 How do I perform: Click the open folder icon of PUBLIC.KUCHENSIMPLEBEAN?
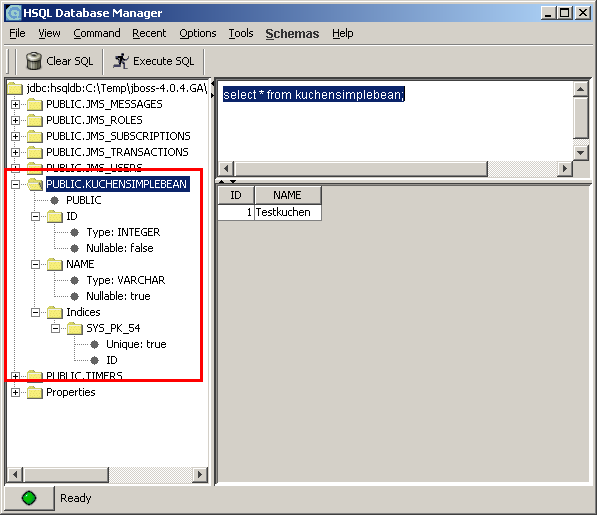pos(35,184)
